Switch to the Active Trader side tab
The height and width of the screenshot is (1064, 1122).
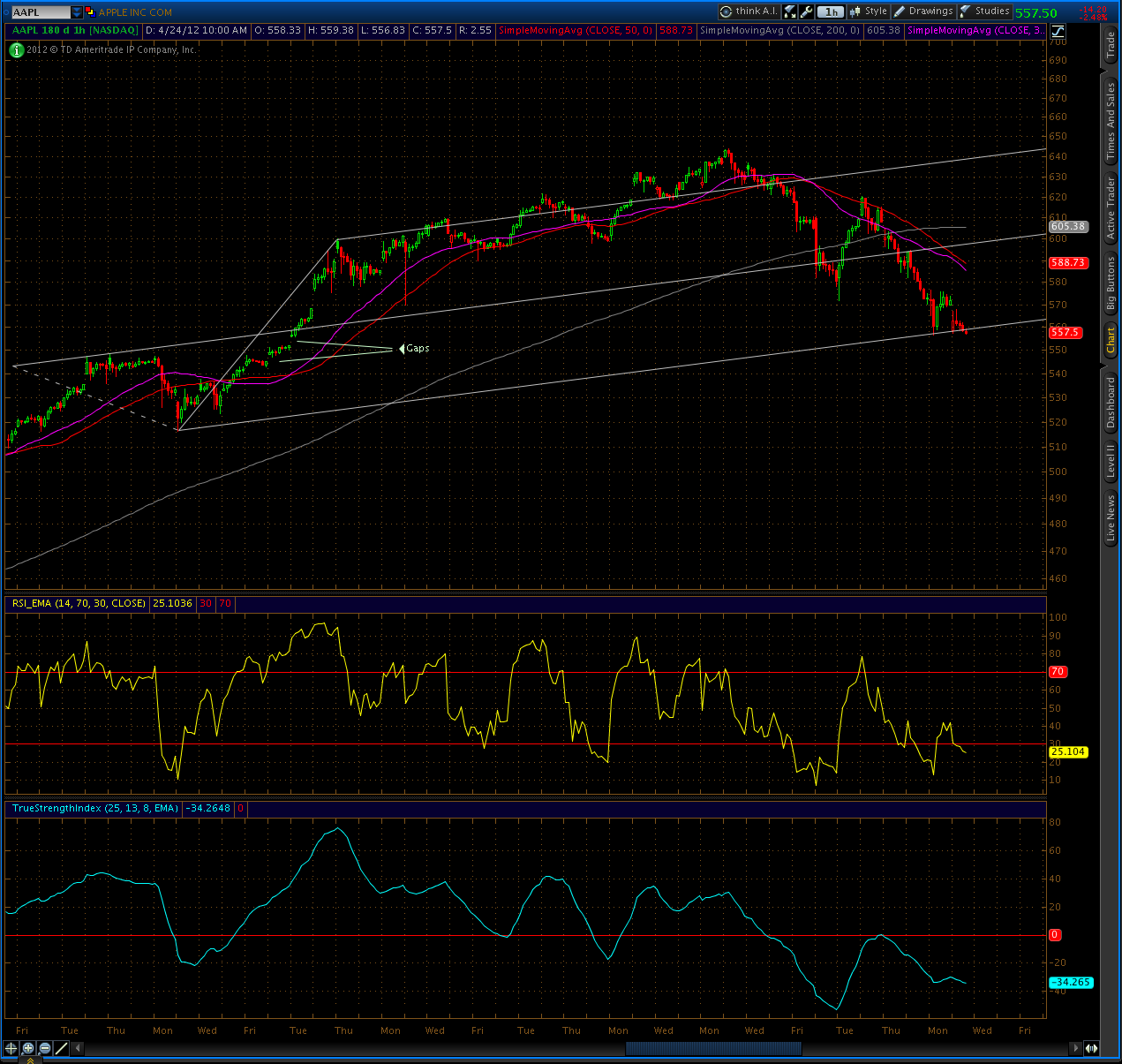click(x=1111, y=208)
